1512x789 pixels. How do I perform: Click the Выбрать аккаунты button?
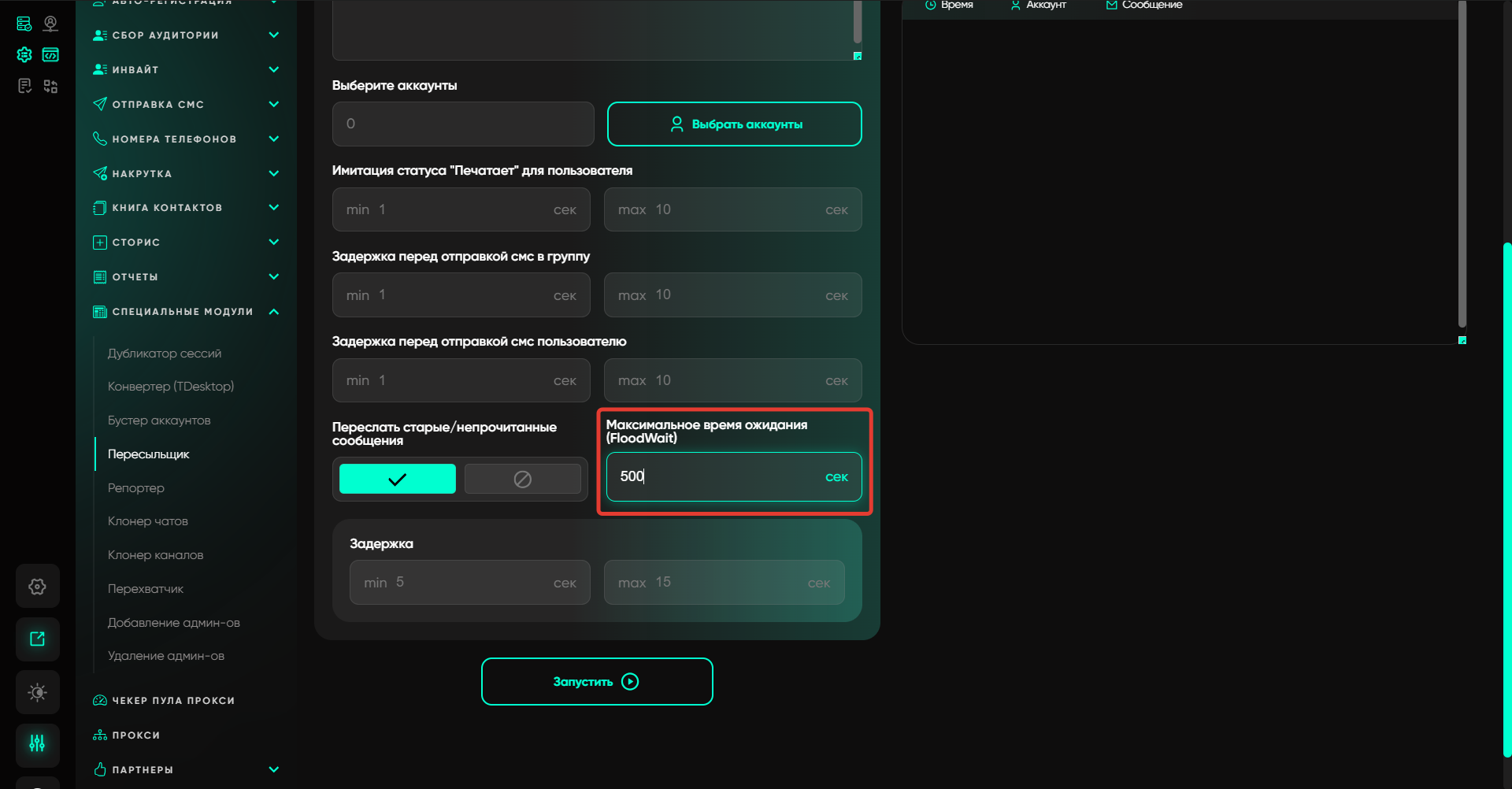[734, 124]
